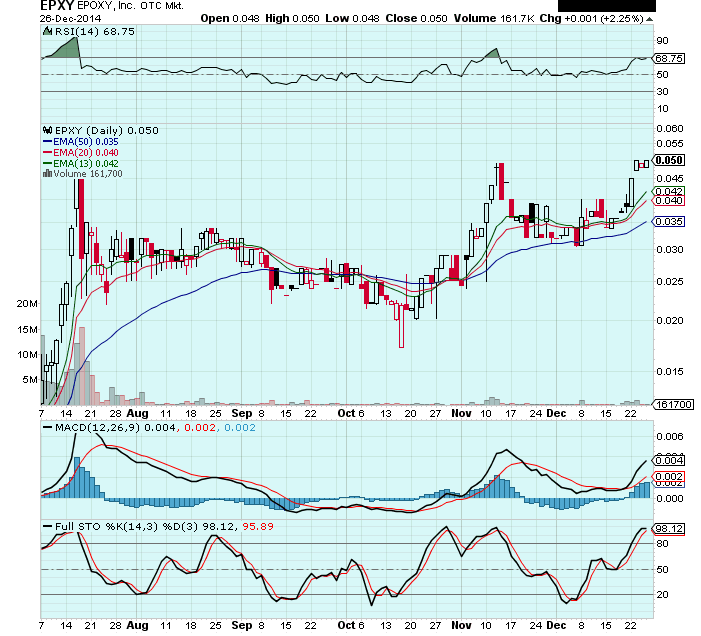The width and height of the screenshot is (701, 636).
Task: Click the 0.025 price axis label
Action: click(670, 282)
